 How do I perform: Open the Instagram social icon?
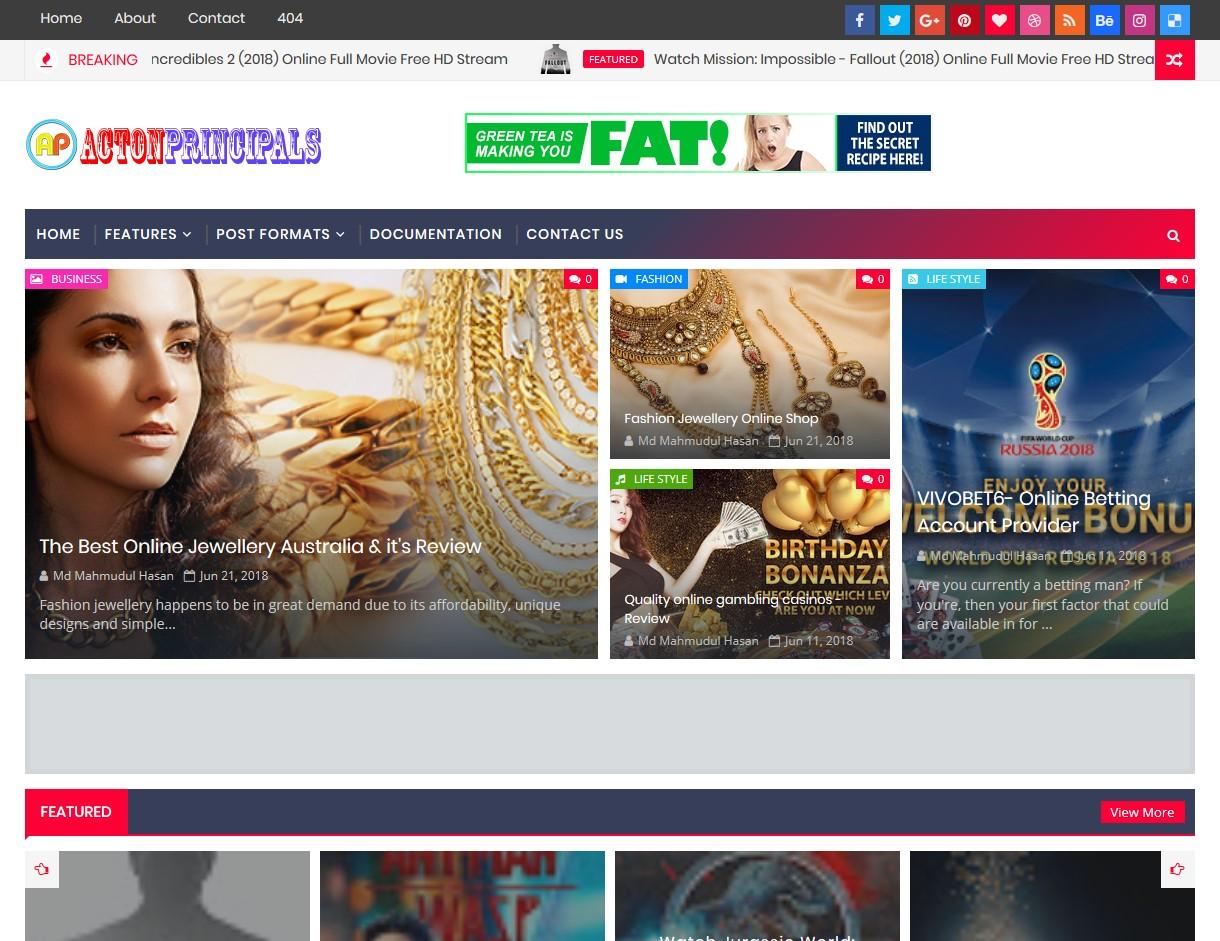(1139, 20)
